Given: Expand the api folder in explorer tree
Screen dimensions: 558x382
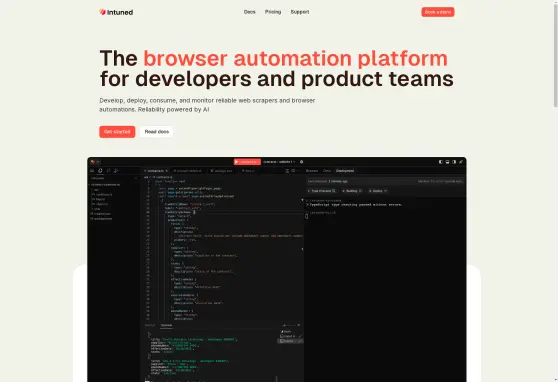Looking at the screenshot, I should (x=96, y=190).
